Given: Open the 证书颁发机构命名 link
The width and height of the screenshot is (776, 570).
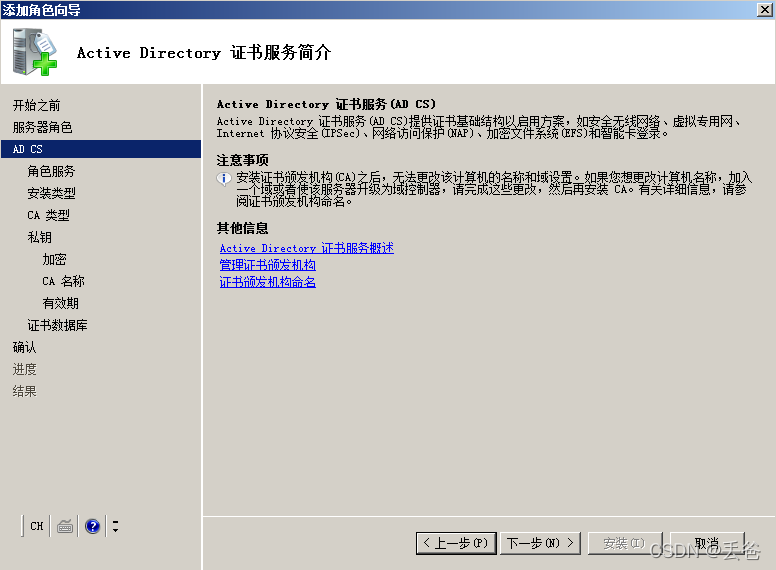Looking at the screenshot, I should (x=267, y=282).
